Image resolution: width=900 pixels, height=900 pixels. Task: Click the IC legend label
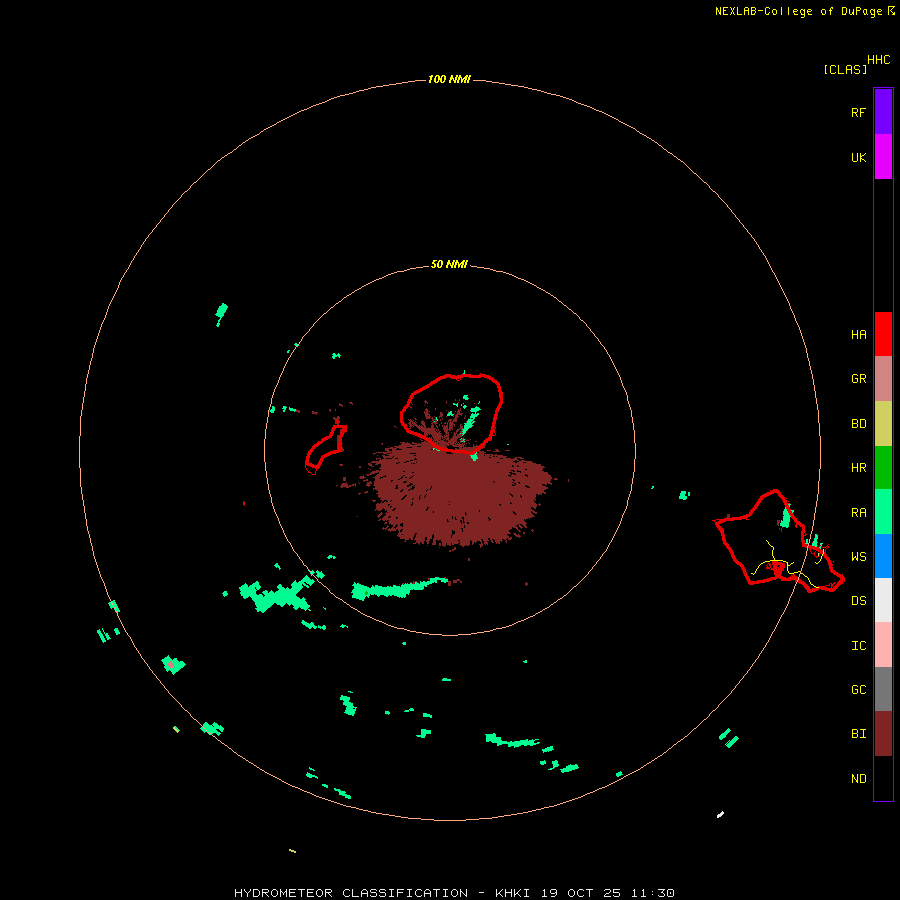click(x=858, y=646)
